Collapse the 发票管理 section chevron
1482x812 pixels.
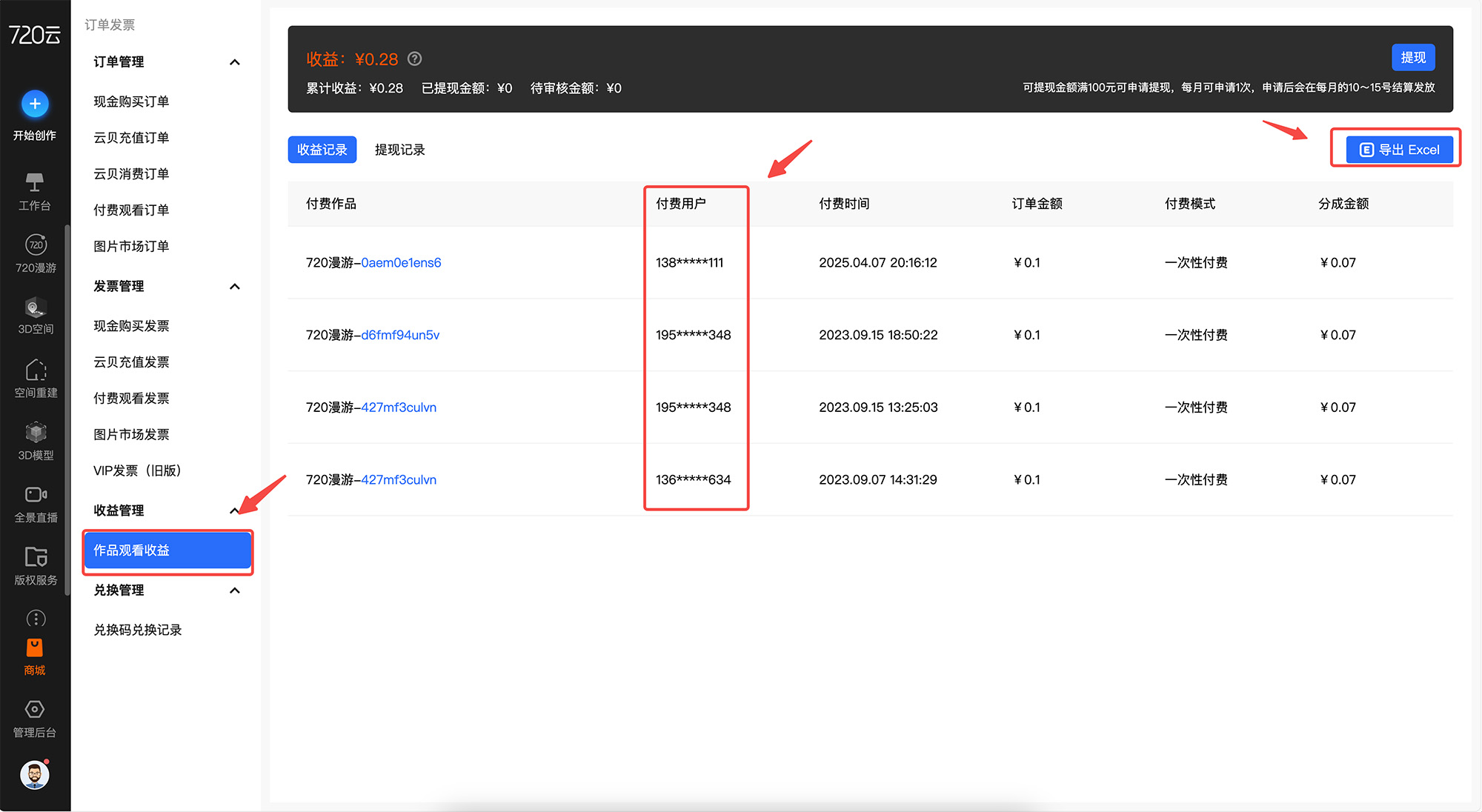pos(235,287)
